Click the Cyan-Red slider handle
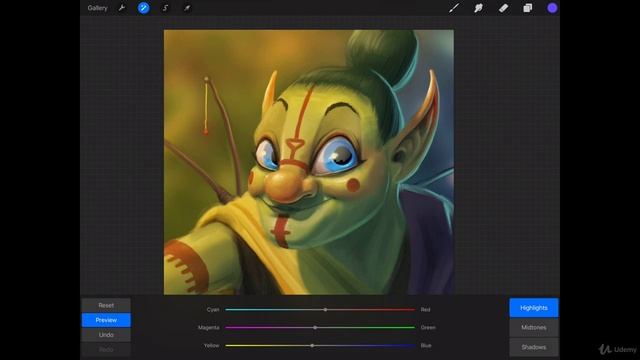The image size is (640, 360). (x=325, y=309)
